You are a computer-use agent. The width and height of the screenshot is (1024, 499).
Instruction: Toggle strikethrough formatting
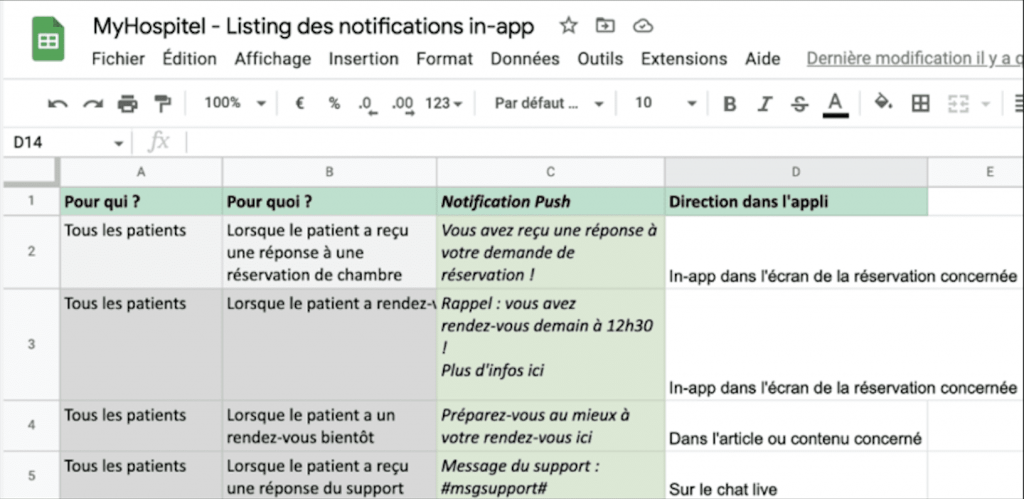click(x=799, y=104)
